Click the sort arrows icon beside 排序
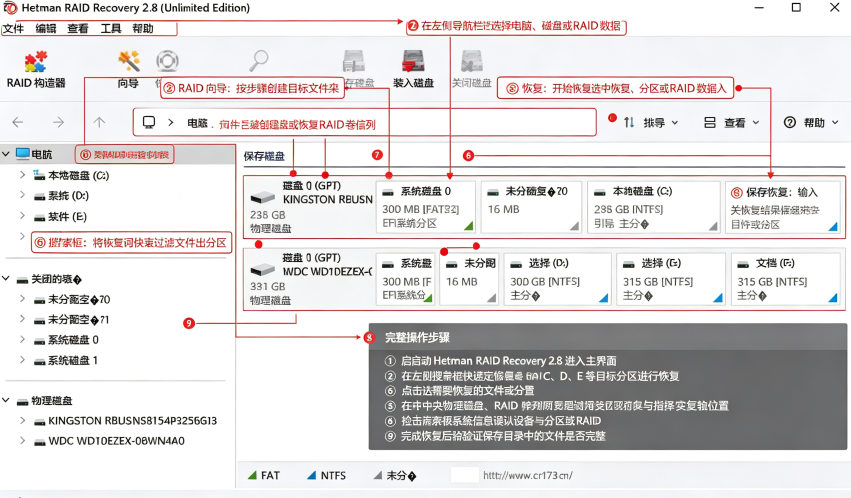Image resolution: width=851 pixels, height=498 pixels. (x=629, y=123)
